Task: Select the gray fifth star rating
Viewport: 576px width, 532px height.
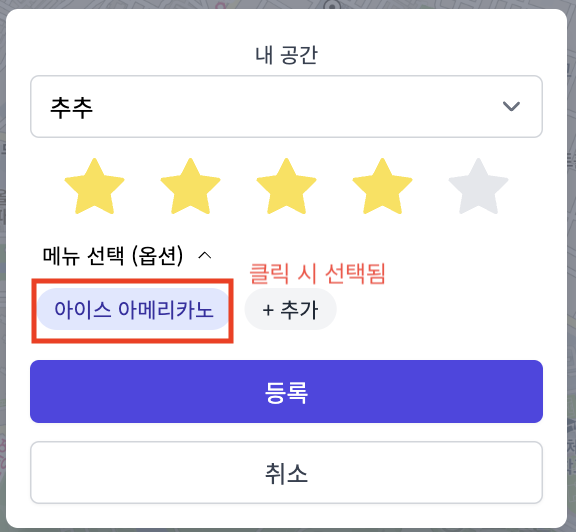Action: pos(478,187)
